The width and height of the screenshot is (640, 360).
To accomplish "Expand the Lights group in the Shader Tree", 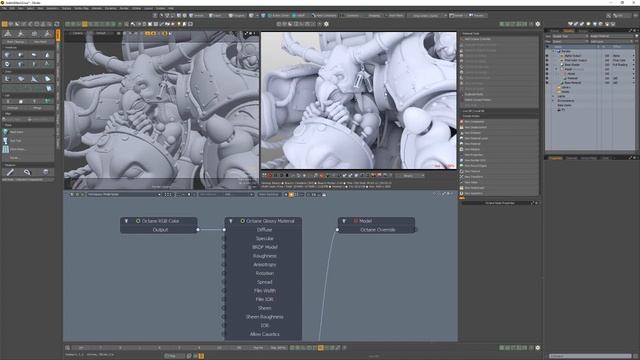I will click(553, 96).
